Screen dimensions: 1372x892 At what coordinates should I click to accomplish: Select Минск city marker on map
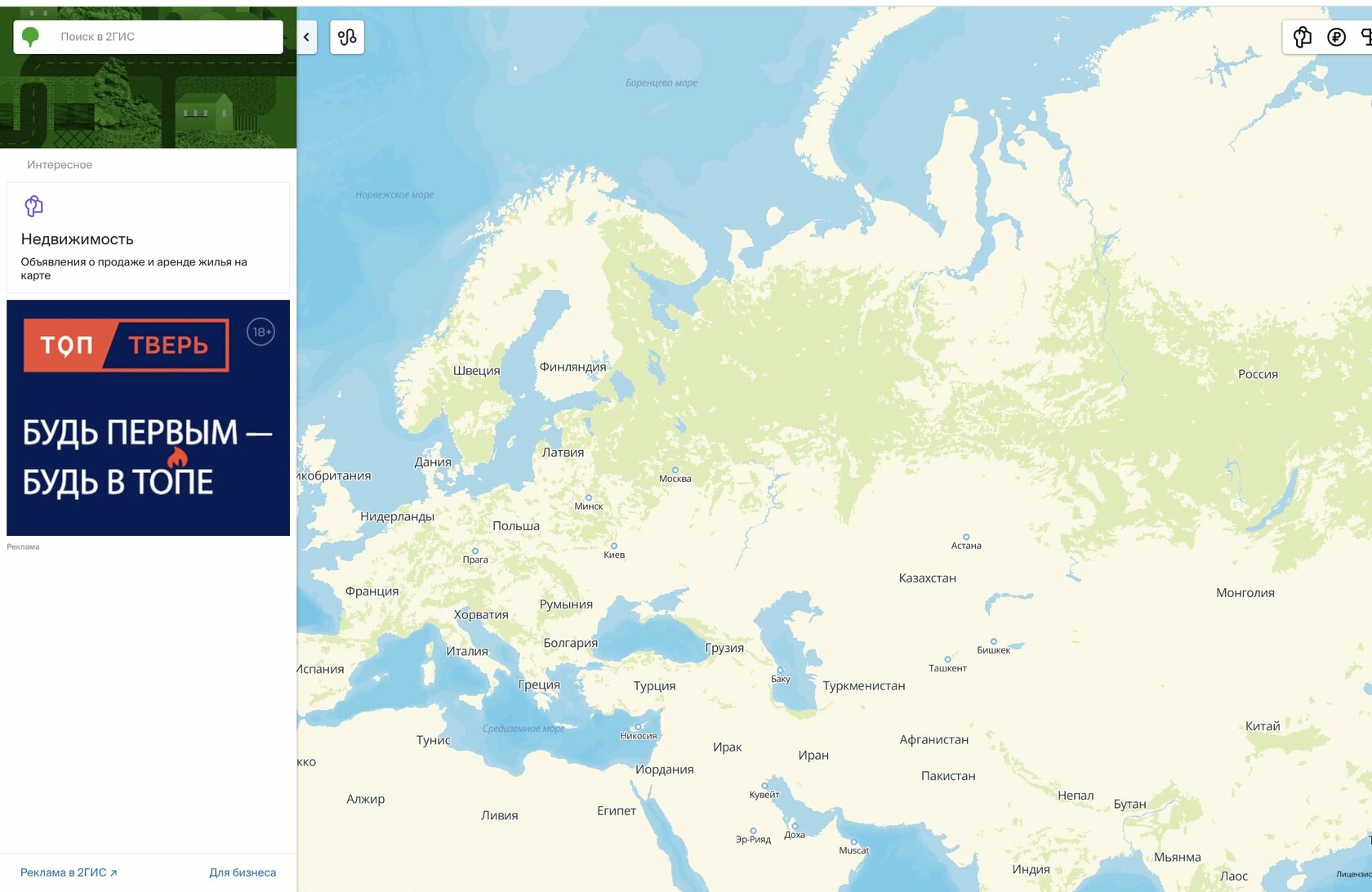click(588, 497)
